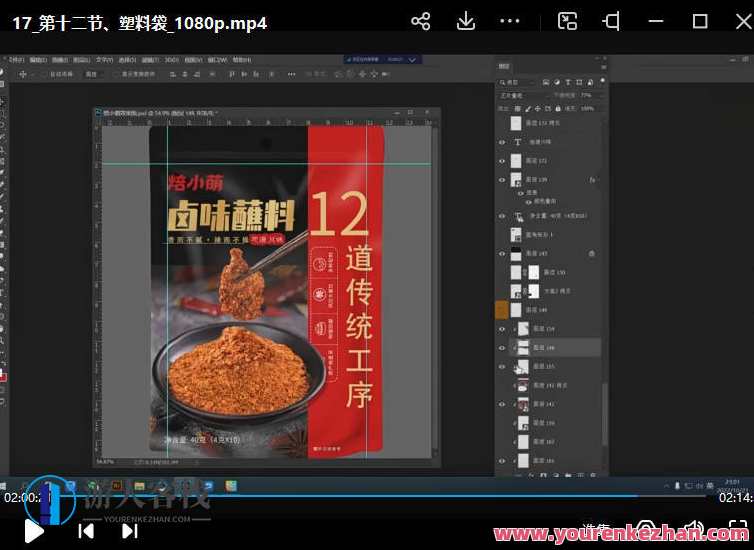The width and height of the screenshot is (754, 550).
Task: Select the Move tool icon in options bar
Action: click(x=22, y=75)
